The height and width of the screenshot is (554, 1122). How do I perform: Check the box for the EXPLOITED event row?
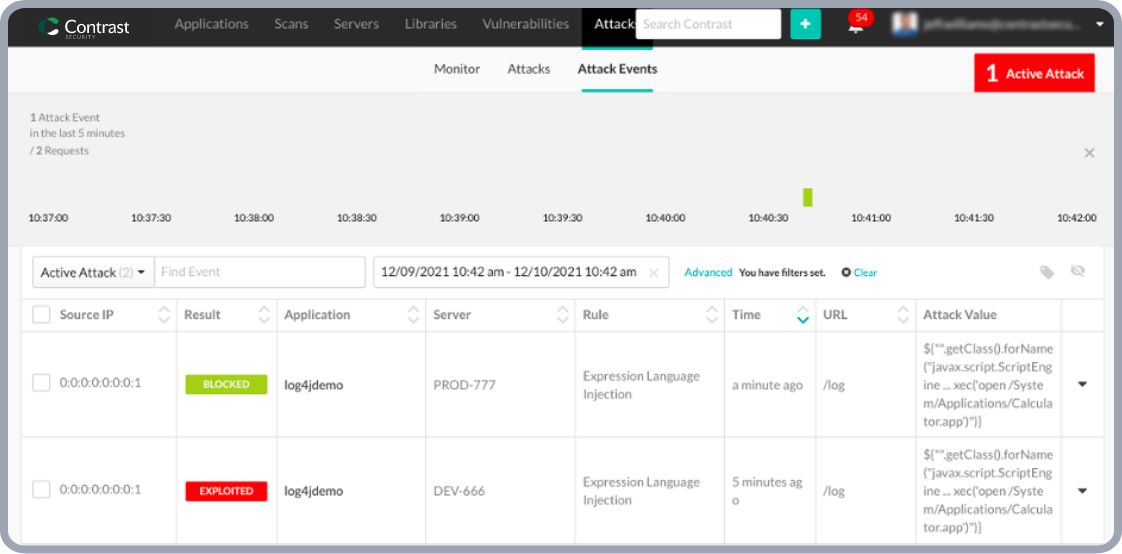coord(41,490)
